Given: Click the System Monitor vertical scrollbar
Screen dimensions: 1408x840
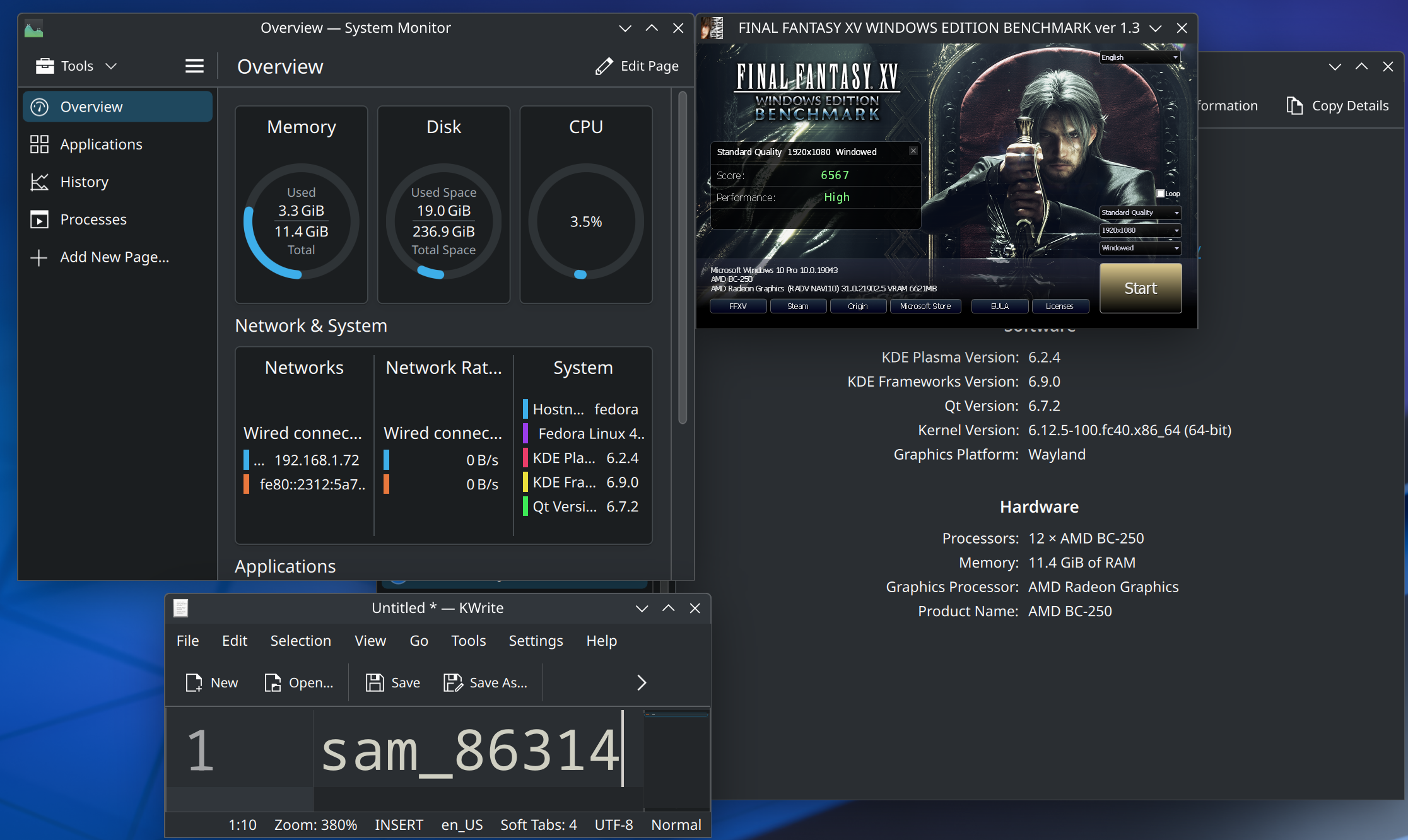Looking at the screenshot, I should tap(683, 258).
